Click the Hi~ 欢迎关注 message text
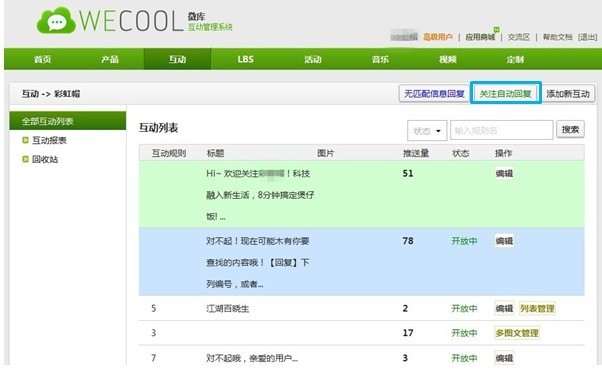 [260, 195]
